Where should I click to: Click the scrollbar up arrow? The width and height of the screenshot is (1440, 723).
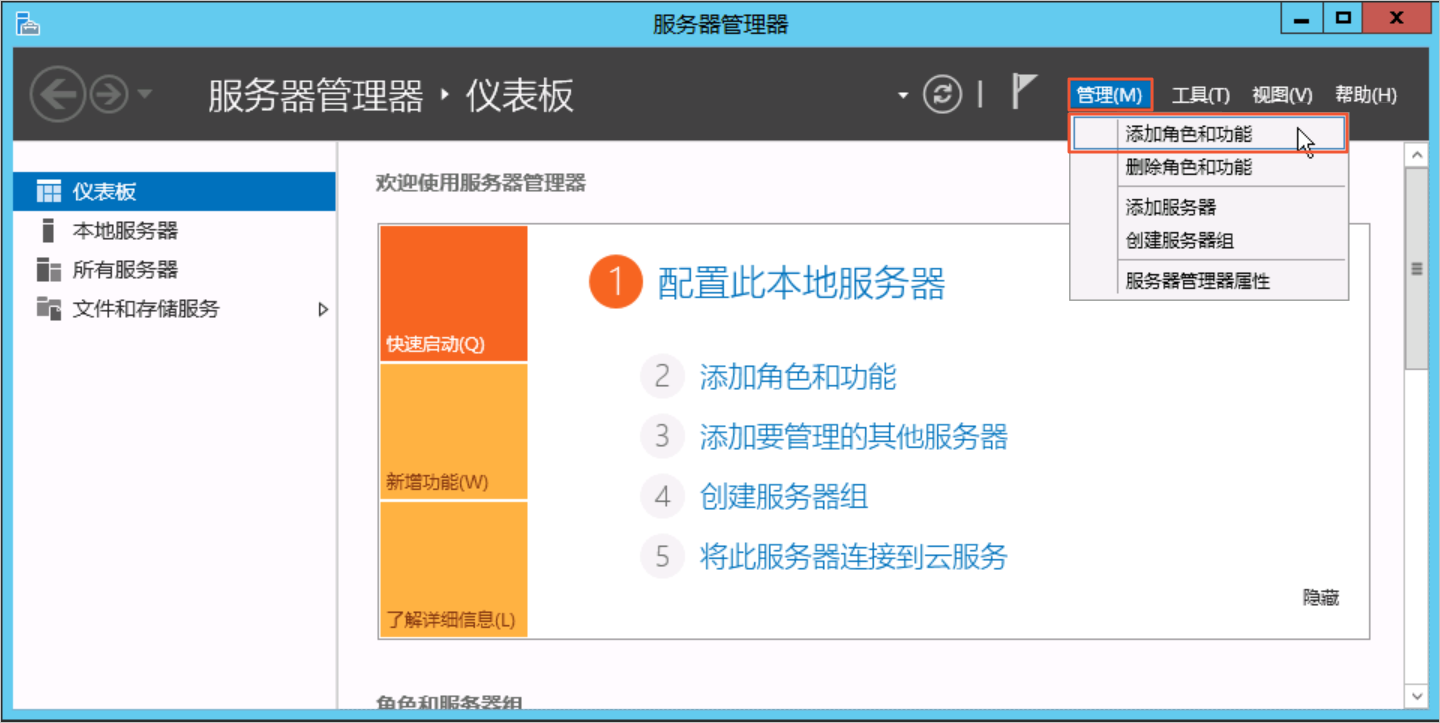point(1415,155)
